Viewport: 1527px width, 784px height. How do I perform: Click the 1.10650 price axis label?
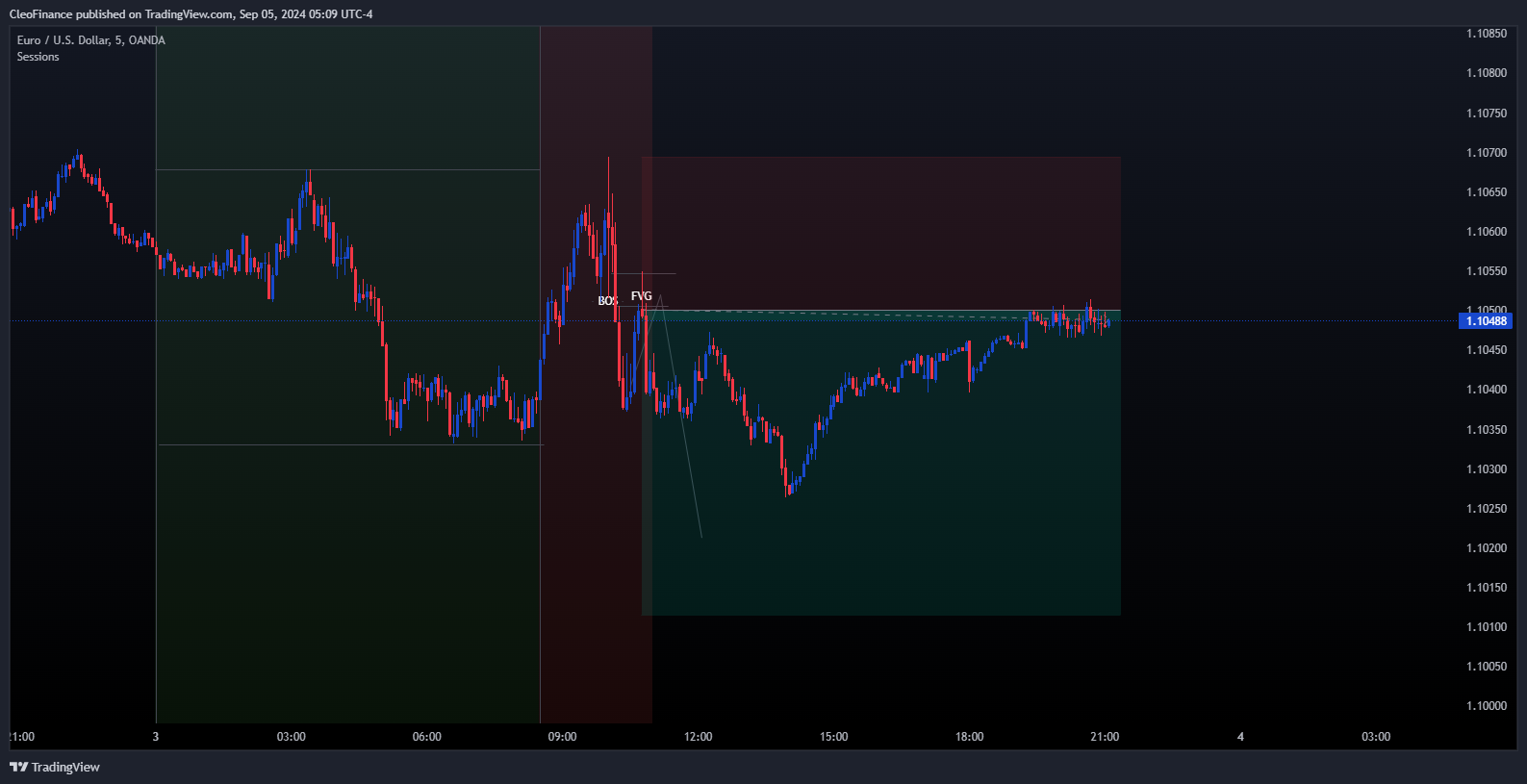[1486, 192]
